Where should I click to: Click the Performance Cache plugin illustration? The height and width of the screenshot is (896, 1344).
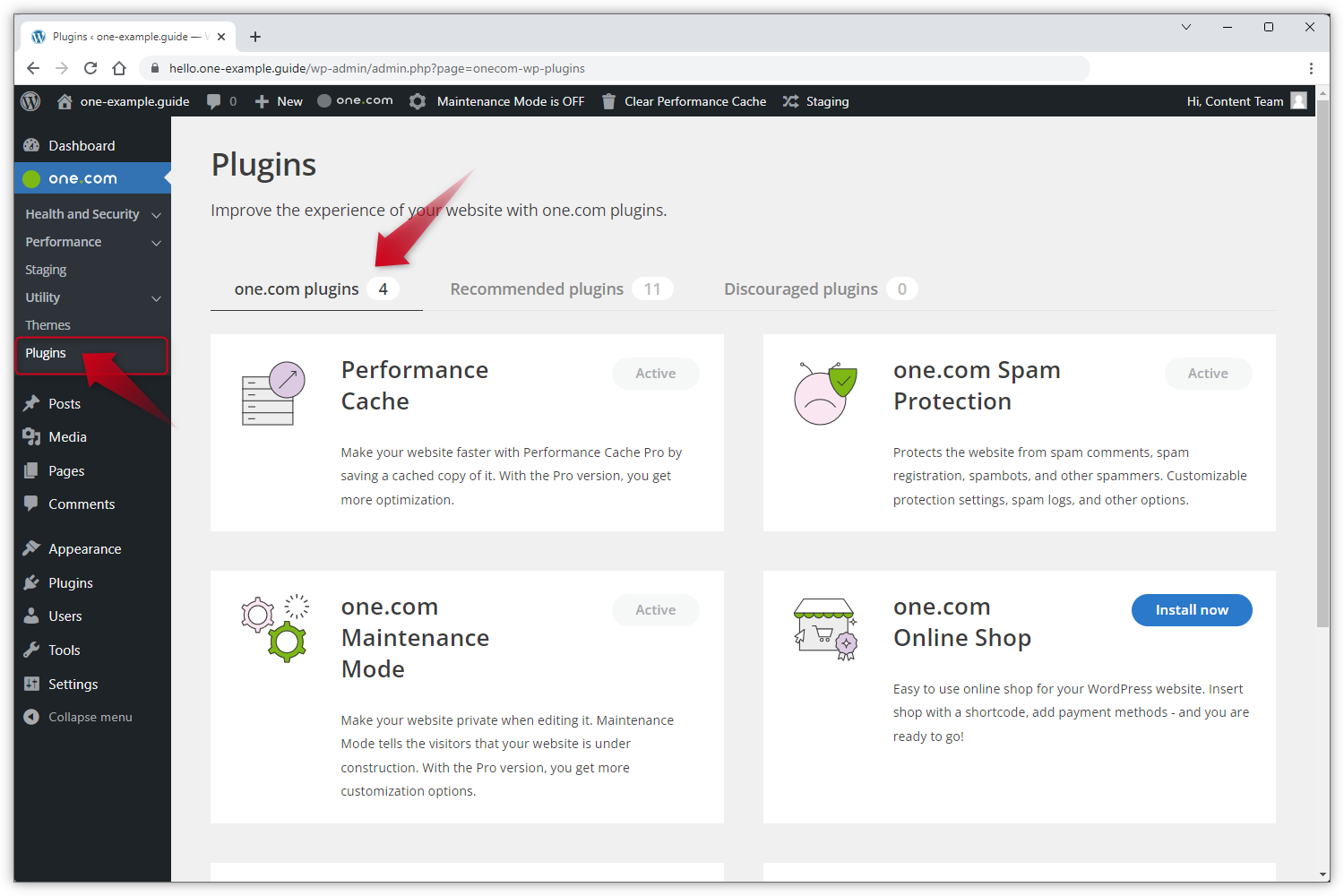click(273, 393)
